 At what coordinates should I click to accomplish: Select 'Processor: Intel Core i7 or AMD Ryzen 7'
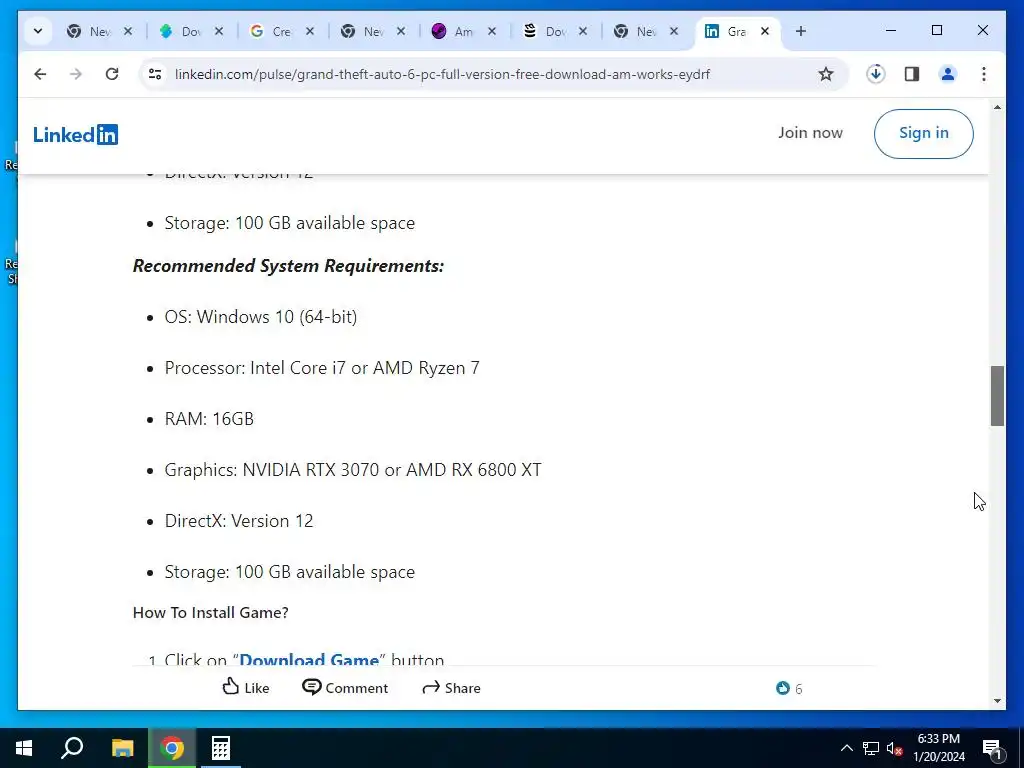[322, 368]
